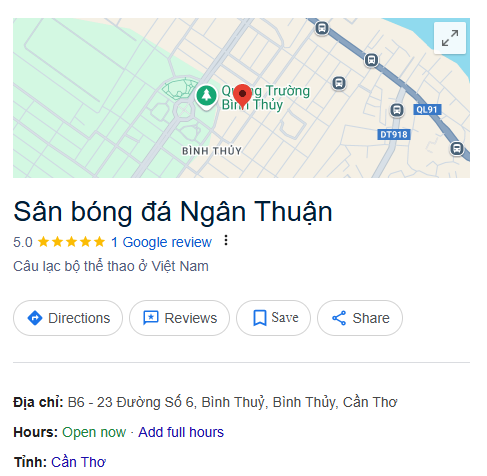487x476 pixels.
Task: Select the topmost bus stop icon on map
Action: tap(322, 28)
